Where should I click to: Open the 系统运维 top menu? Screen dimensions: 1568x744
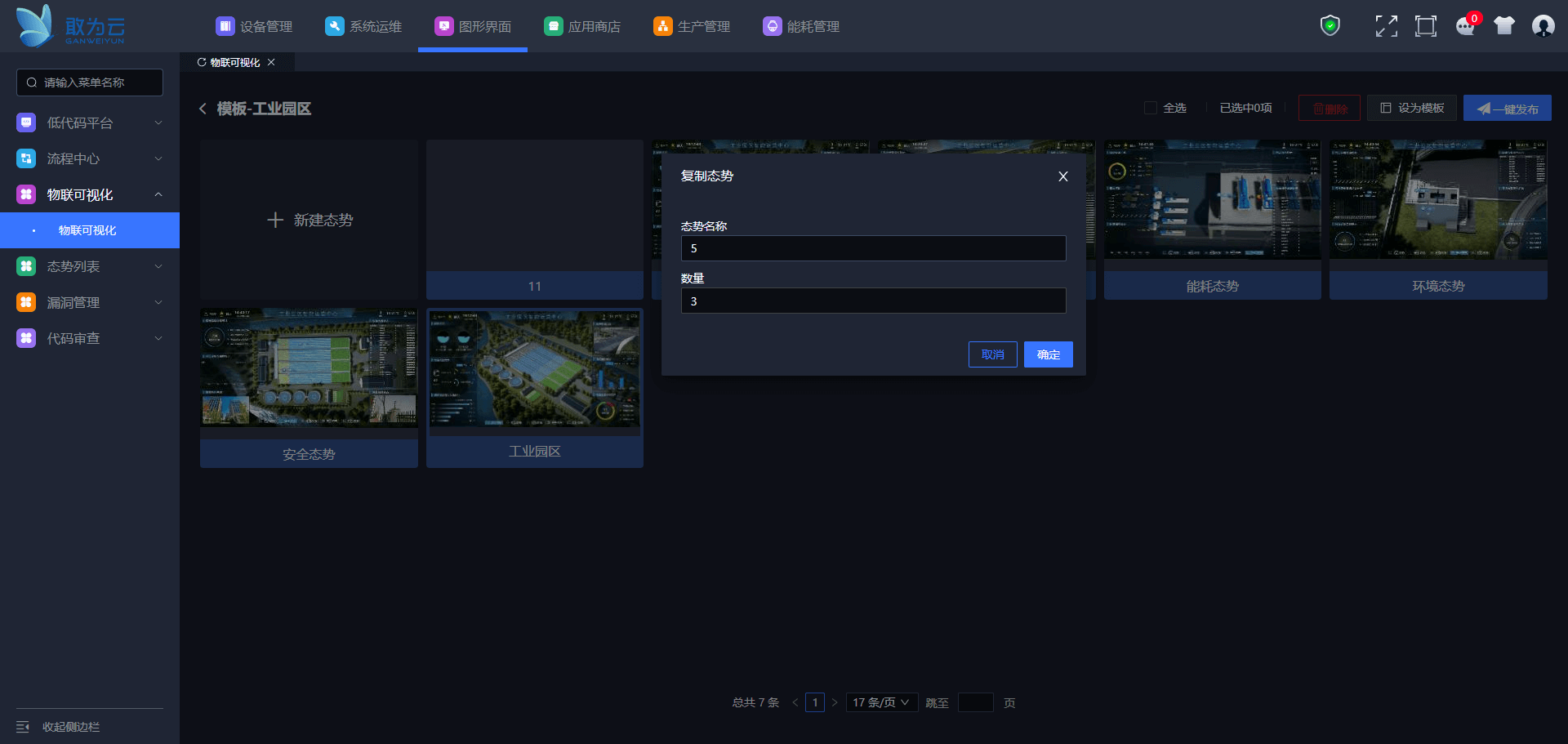[363, 26]
